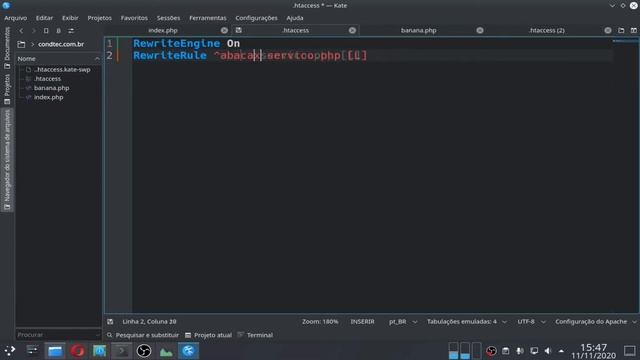Screen dimensions: 640x360
Task: Close .htaccess (2) tab
Action: [x=608, y=30]
